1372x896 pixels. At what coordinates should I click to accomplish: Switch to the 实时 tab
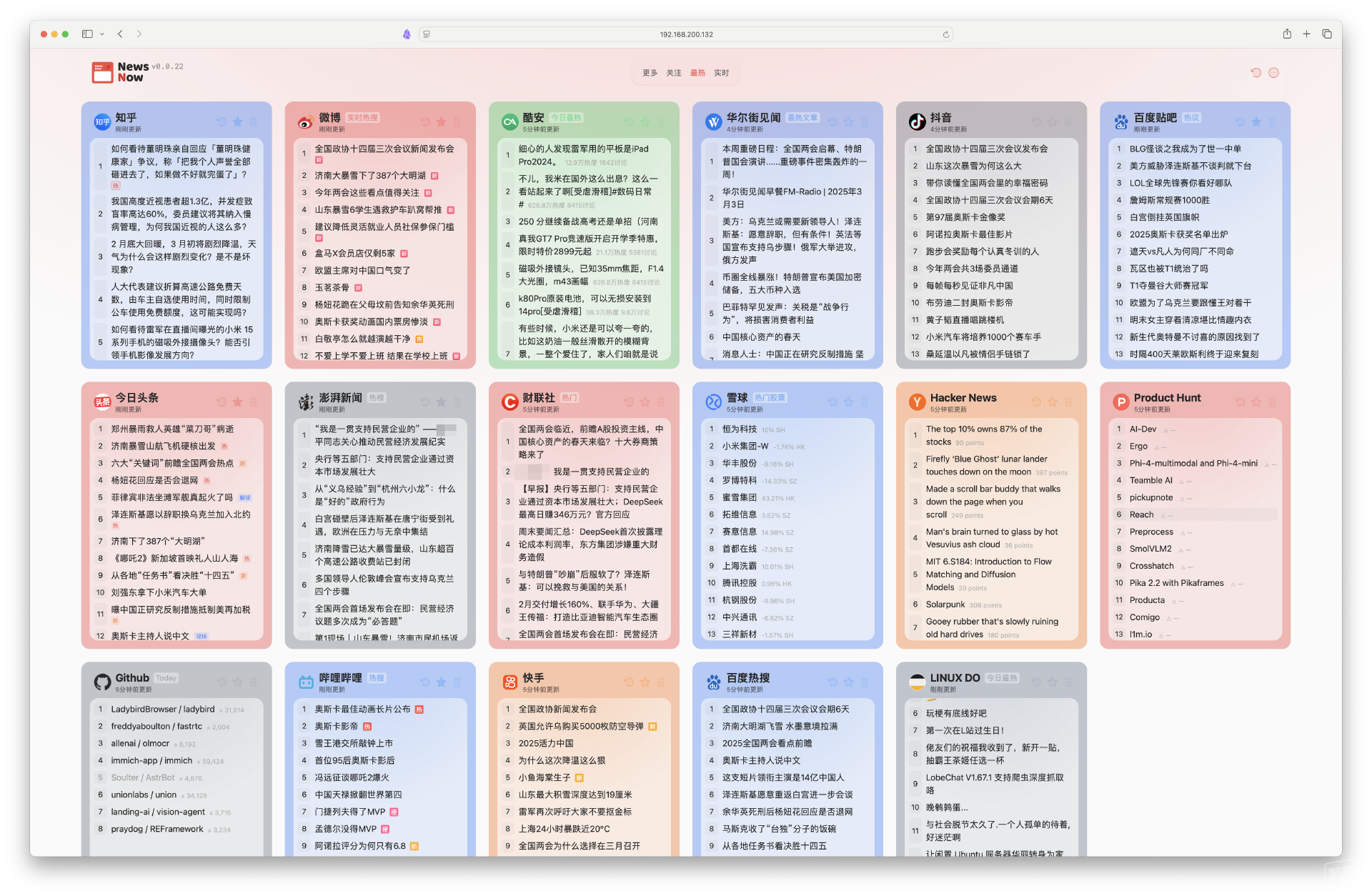722,73
